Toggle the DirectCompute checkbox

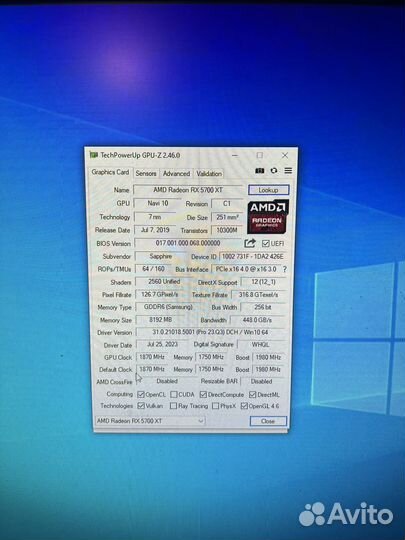203,394
